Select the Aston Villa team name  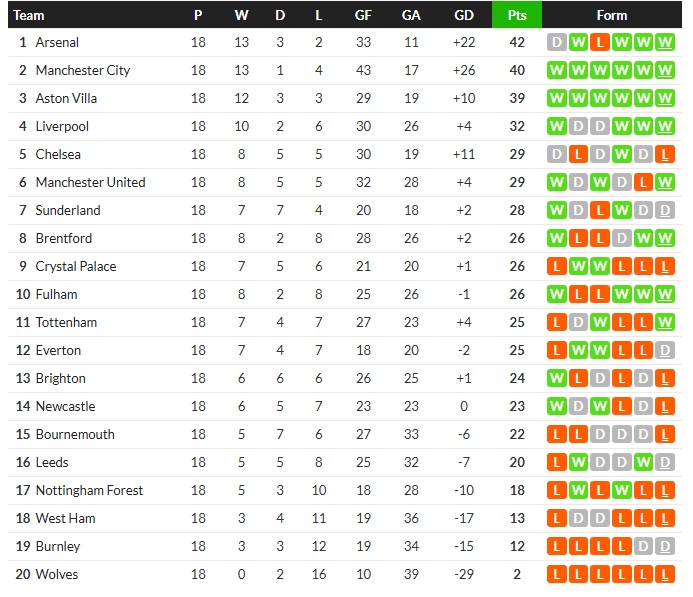click(x=66, y=99)
